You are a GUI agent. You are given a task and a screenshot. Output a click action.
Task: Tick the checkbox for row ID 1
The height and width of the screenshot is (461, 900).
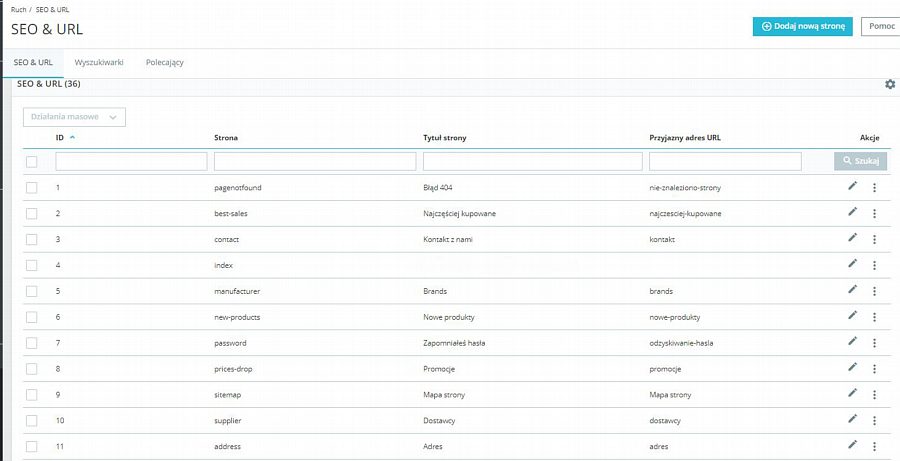click(x=32, y=187)
